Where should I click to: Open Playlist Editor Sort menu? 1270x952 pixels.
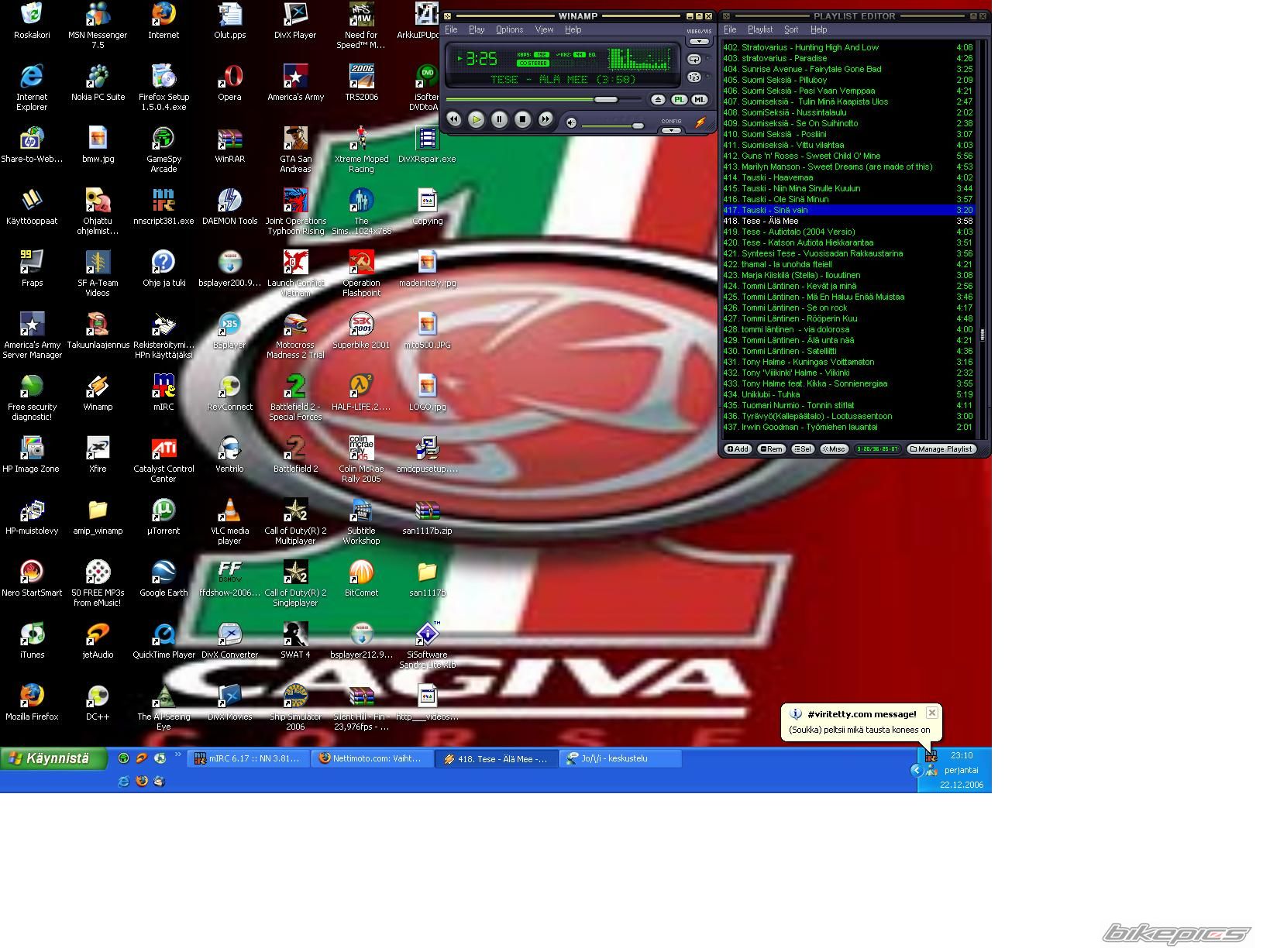click(791, 29)
